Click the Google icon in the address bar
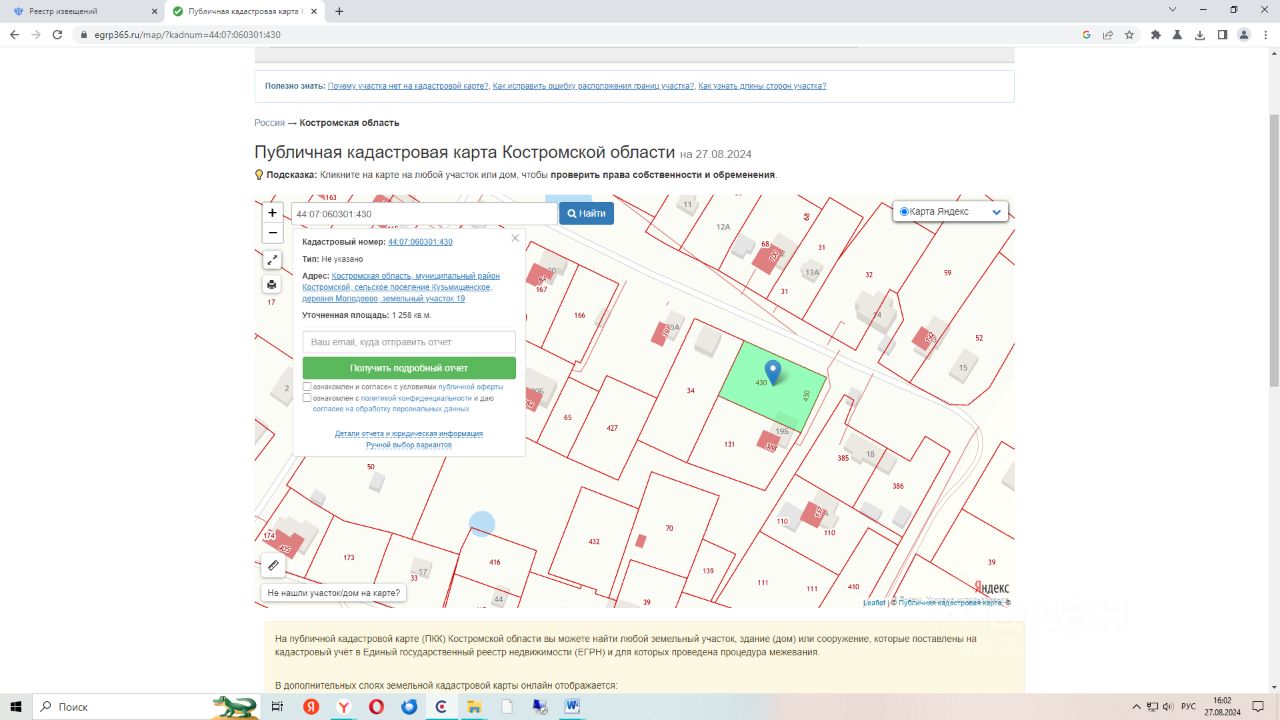Screen dimensions: 1280x720 click(x=1086, y=34)
